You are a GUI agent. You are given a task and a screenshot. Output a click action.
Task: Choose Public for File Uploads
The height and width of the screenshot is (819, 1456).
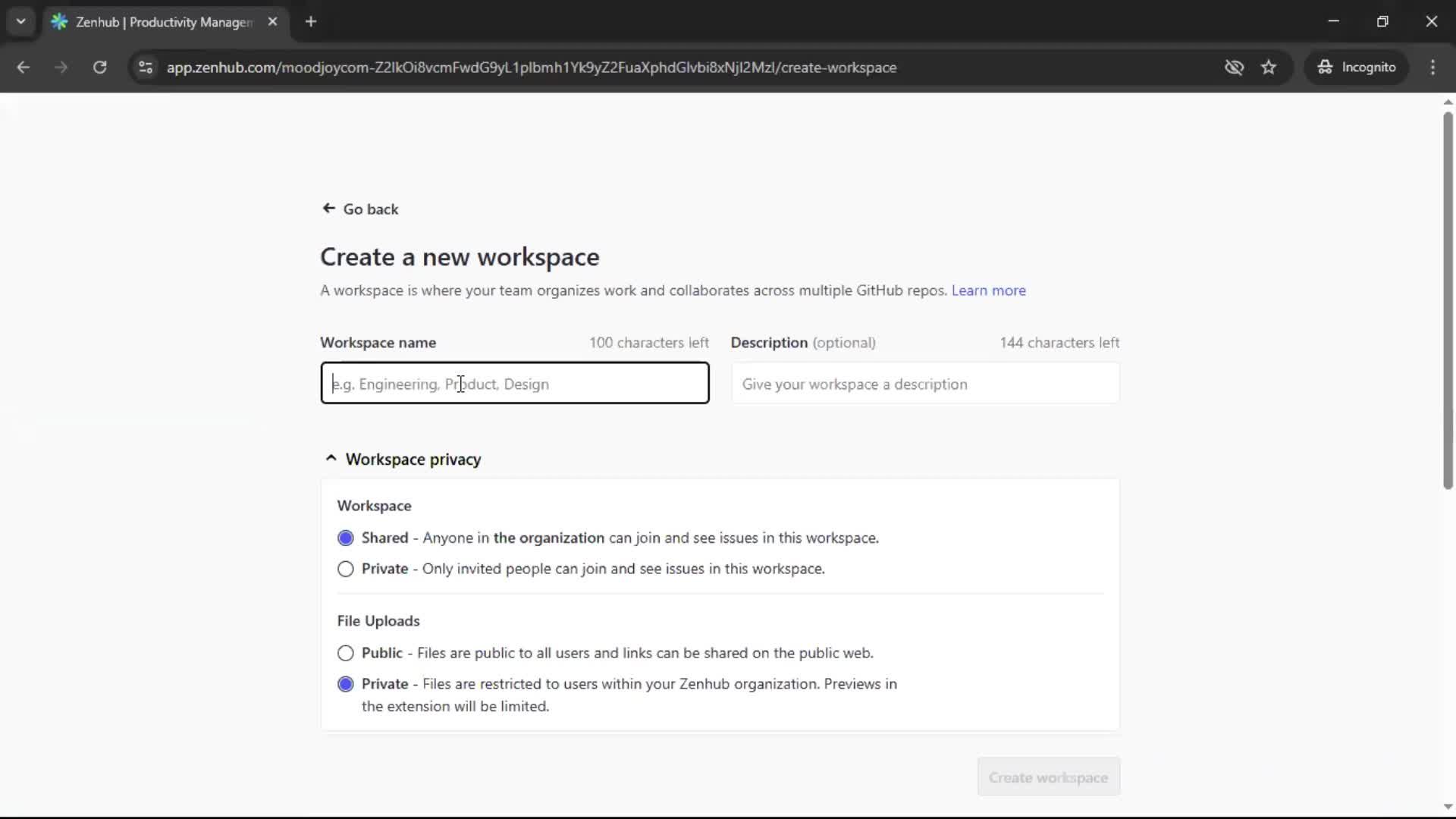click(x=346, y=653)
